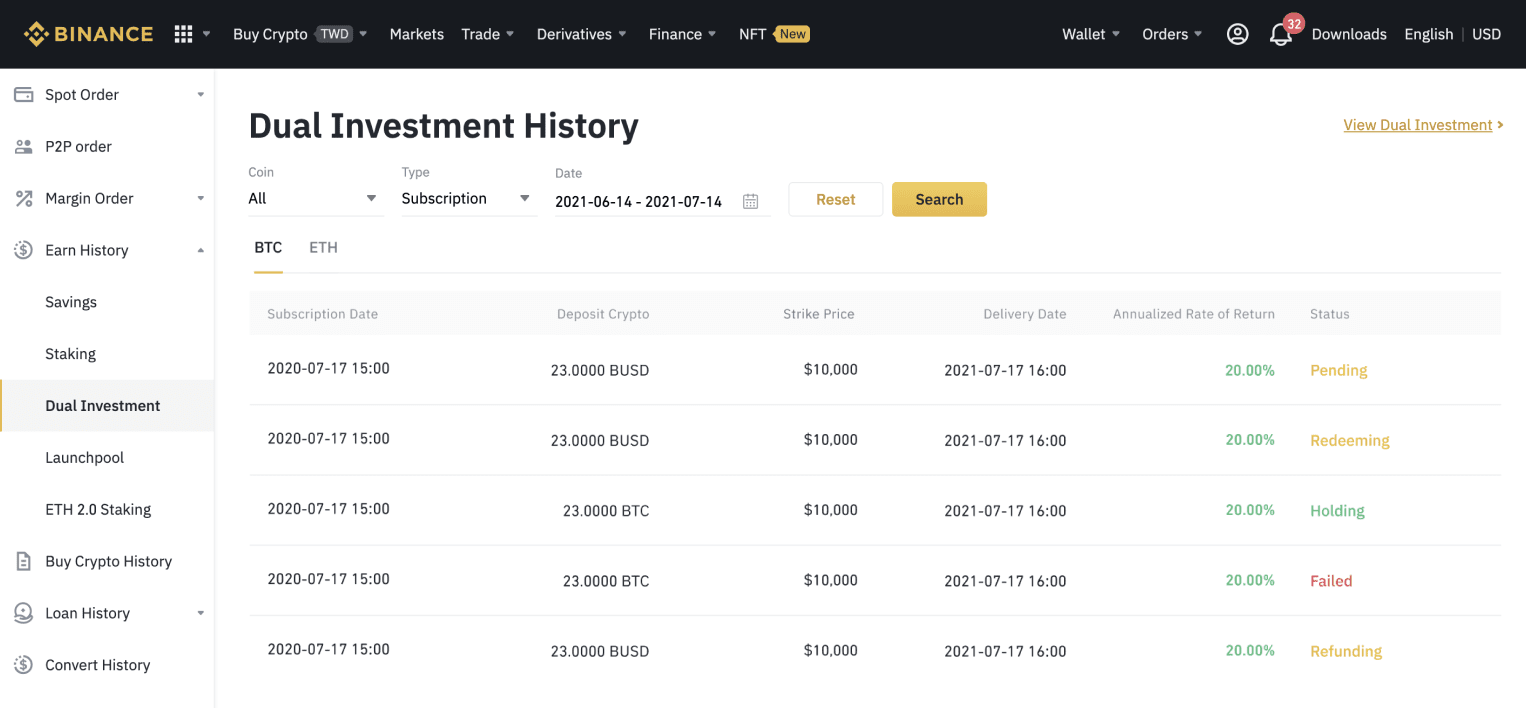Open Staking in the sidebar

[x=70, y=354]
